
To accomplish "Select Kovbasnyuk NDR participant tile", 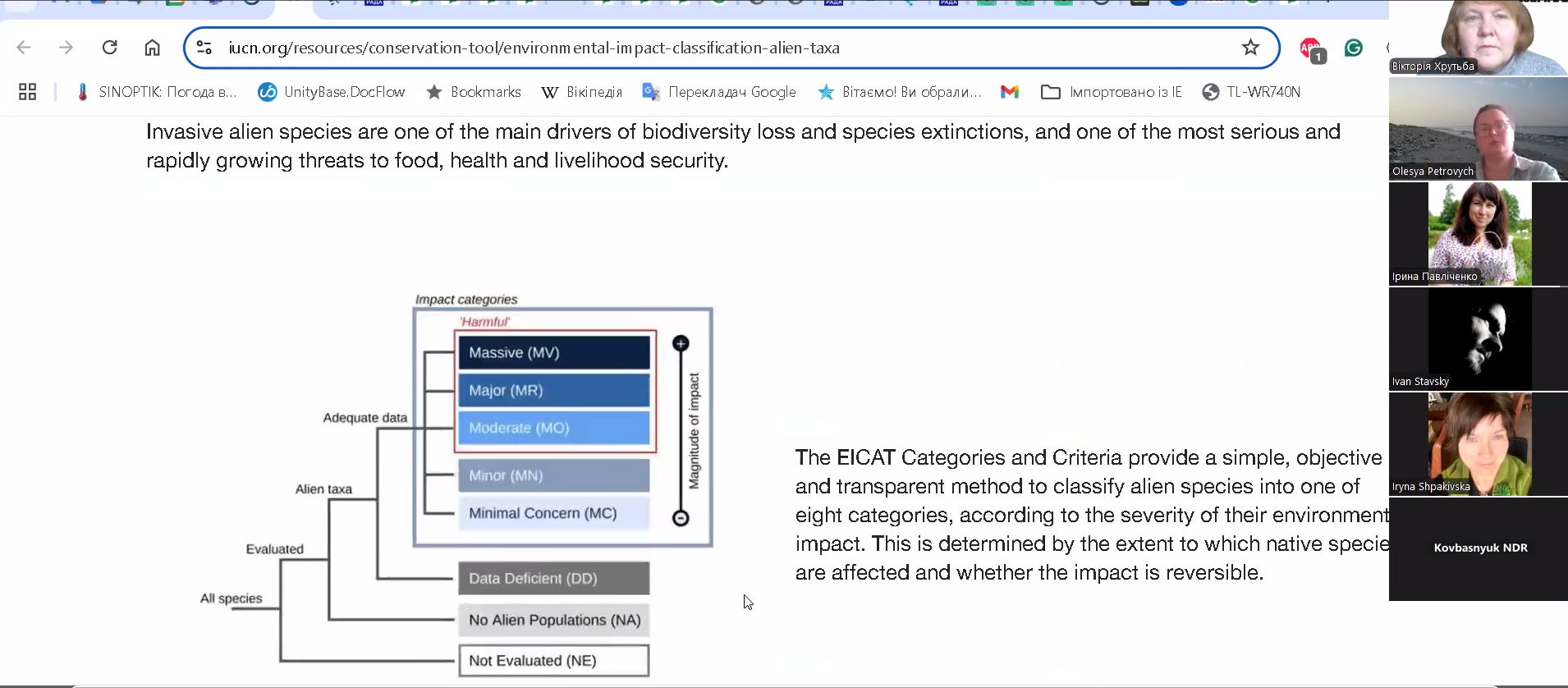I will point(1479,548).
